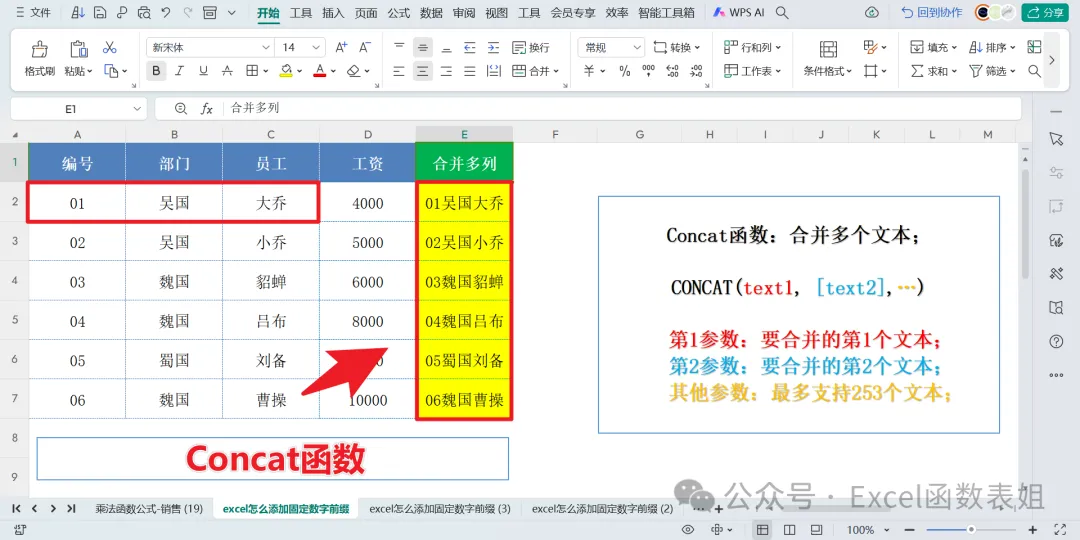Open sheet tab 乘法函数公式-销售 (19)
This screenshot has width=1080, height=540.
pos(149,509)
